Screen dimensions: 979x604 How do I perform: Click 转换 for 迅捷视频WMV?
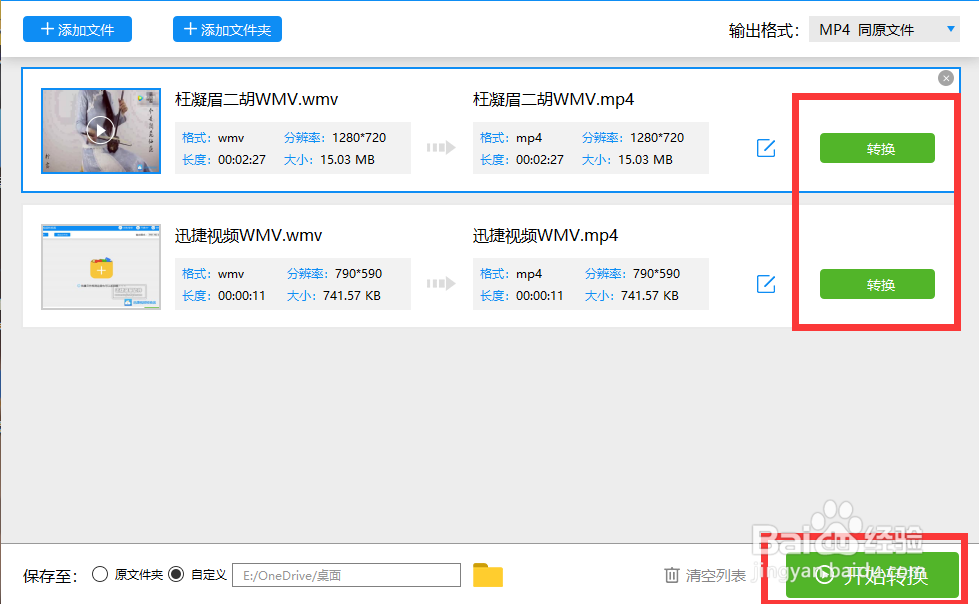[876, 284]
